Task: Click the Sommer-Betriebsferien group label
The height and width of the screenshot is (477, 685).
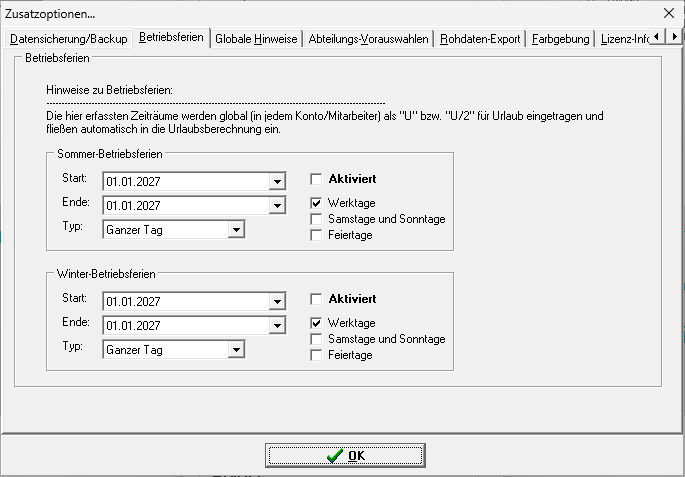Action: 110,154
